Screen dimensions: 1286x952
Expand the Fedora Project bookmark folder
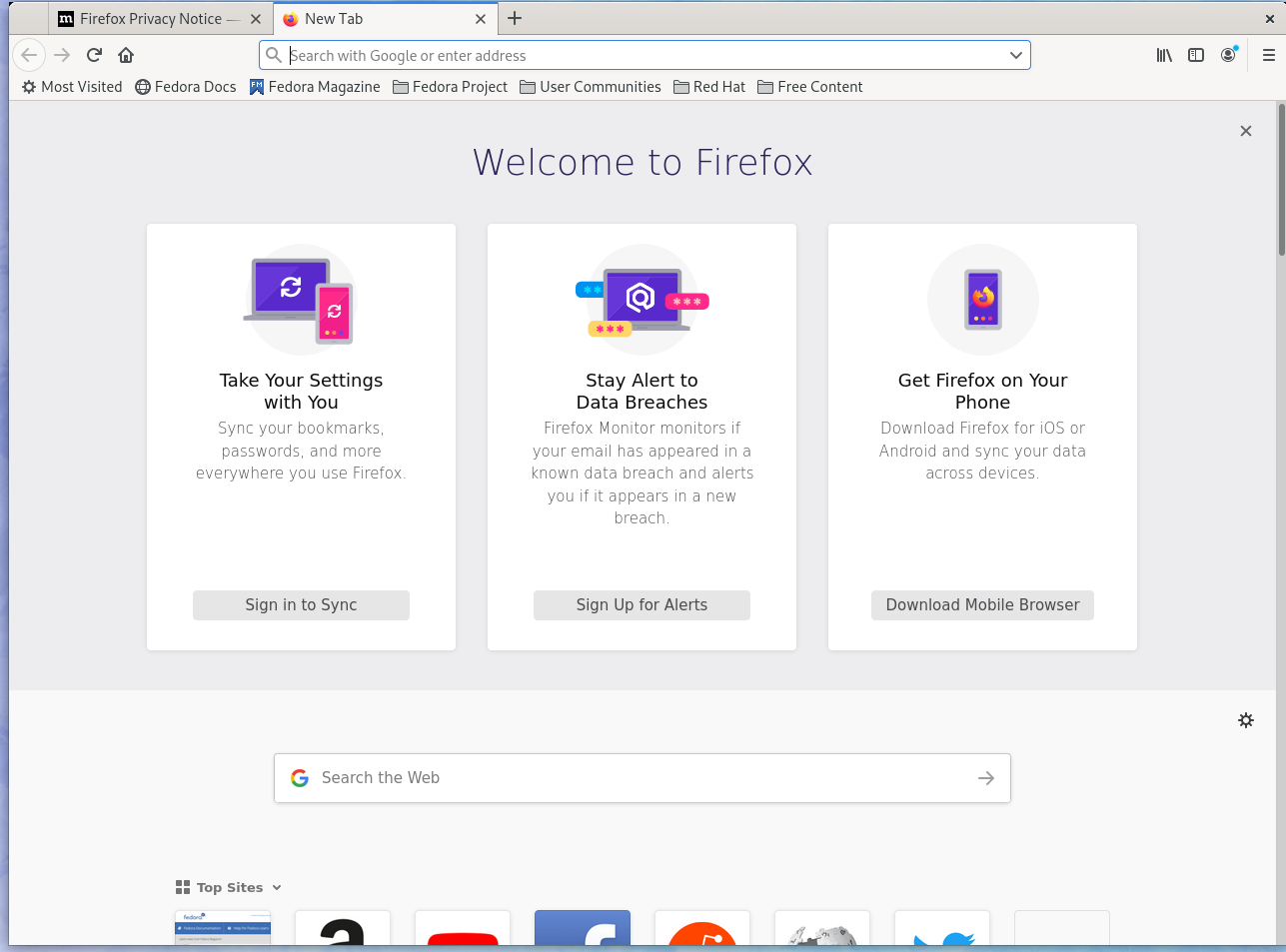click(x=451, y=87)
